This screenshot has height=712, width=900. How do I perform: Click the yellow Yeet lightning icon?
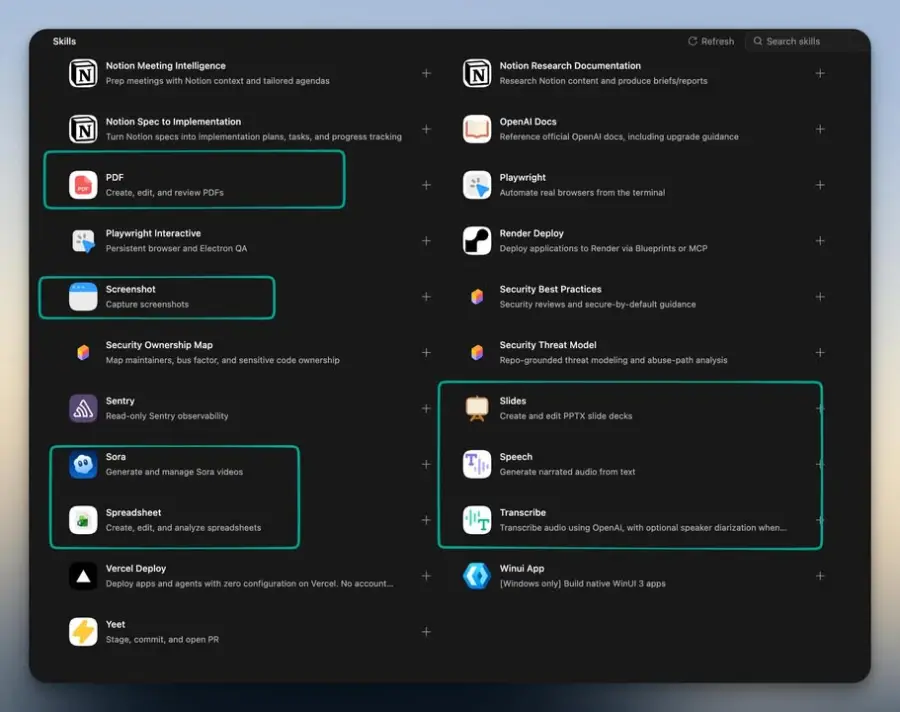(83, 632)
